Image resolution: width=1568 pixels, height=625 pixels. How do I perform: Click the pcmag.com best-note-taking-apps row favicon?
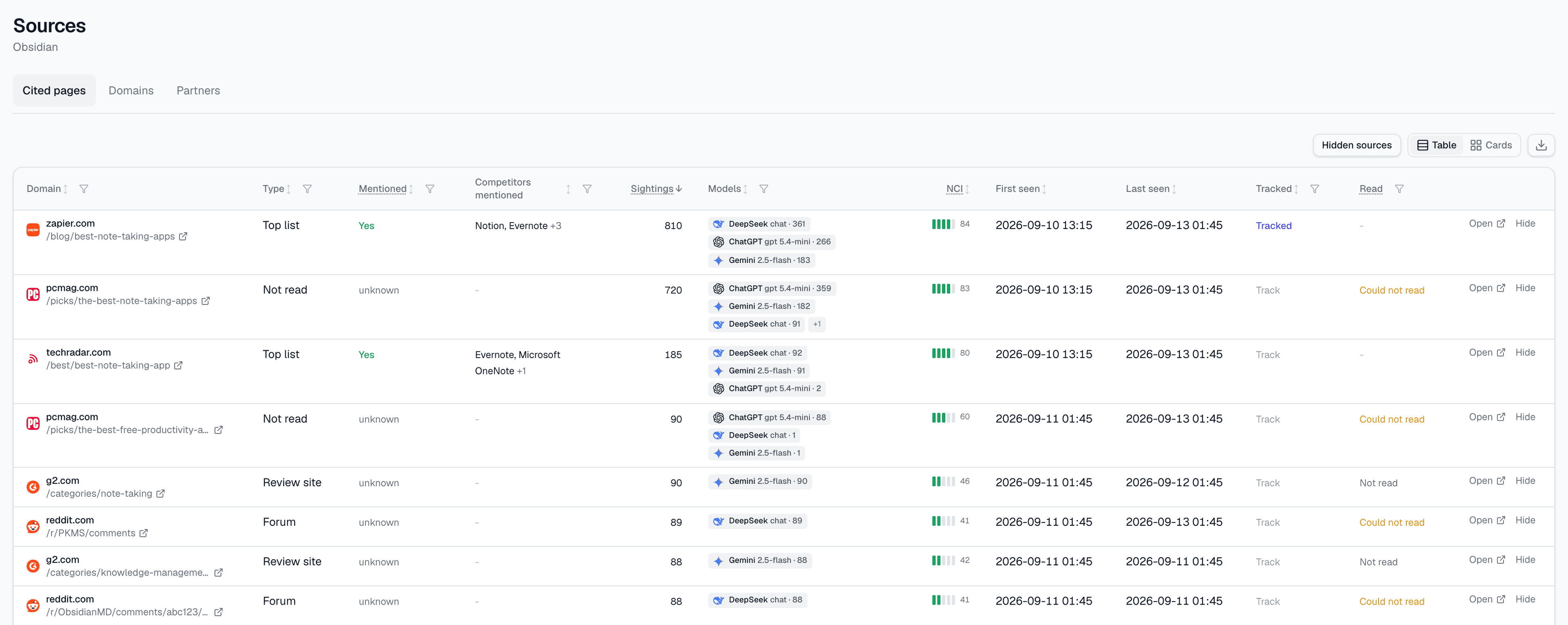click(x=33, y=294)
